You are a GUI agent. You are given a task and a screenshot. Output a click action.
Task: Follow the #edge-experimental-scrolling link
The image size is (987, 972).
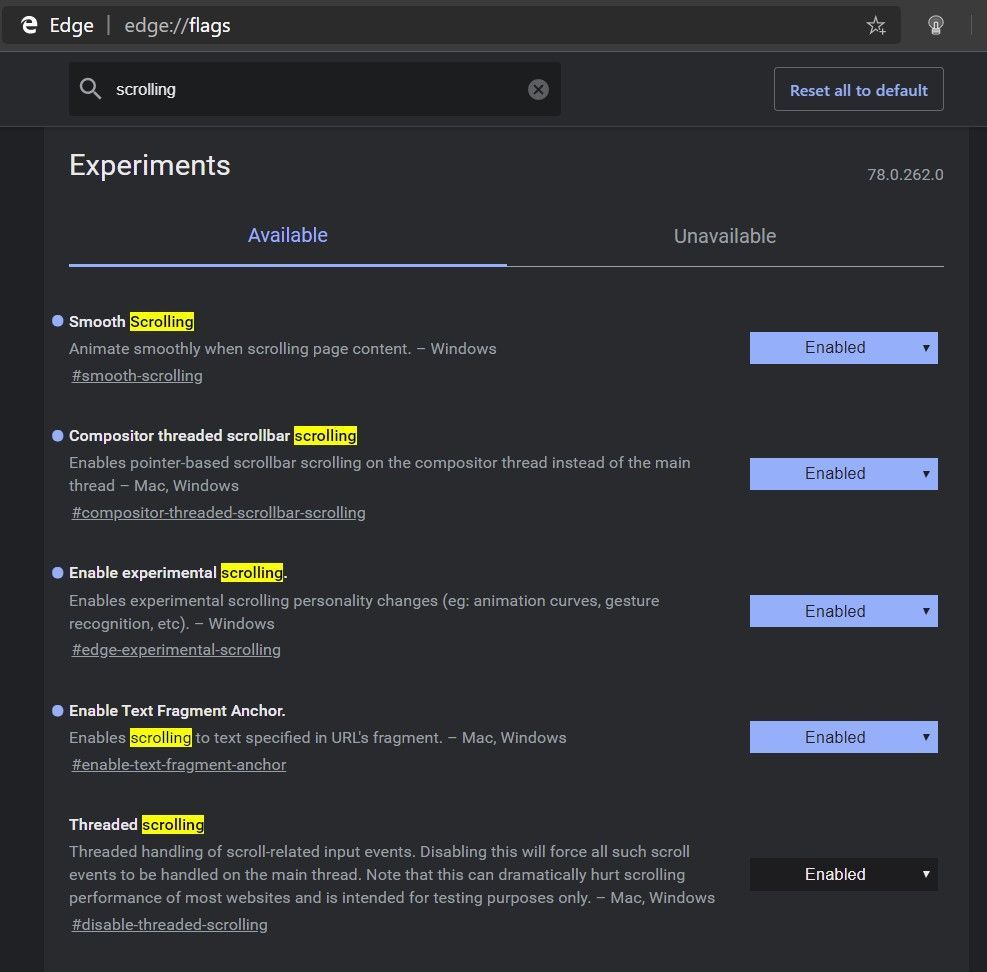click(176, 650)
